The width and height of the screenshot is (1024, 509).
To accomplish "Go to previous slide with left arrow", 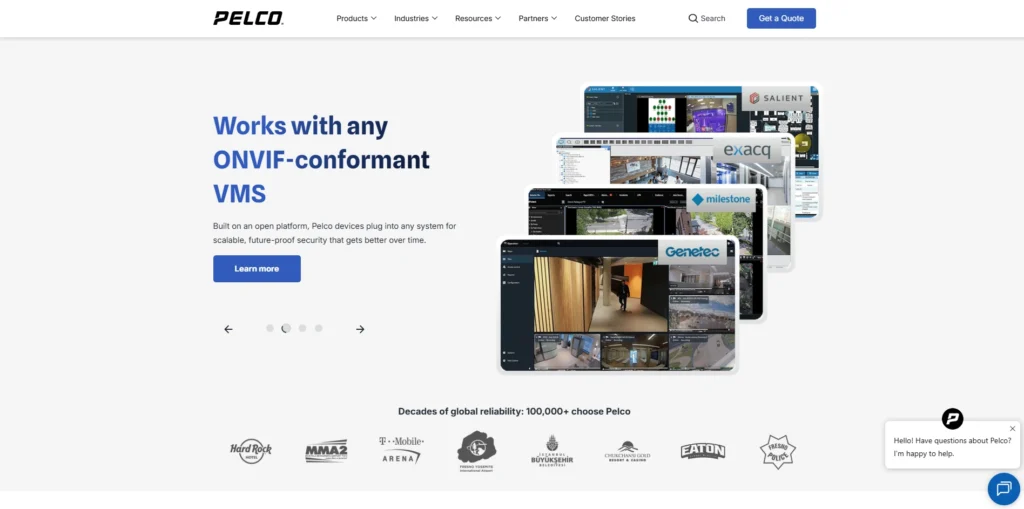I will point(228,329).
